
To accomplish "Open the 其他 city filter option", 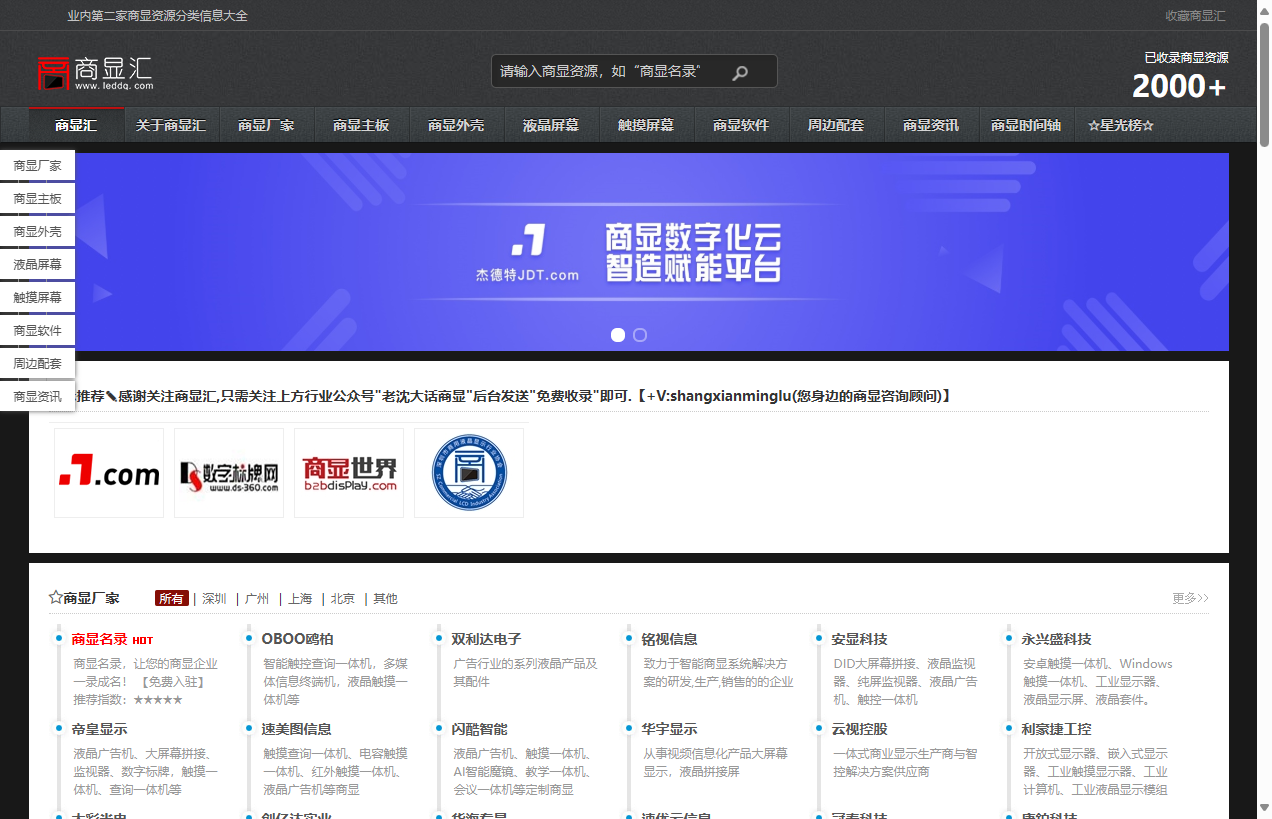I will coord(384,598).
